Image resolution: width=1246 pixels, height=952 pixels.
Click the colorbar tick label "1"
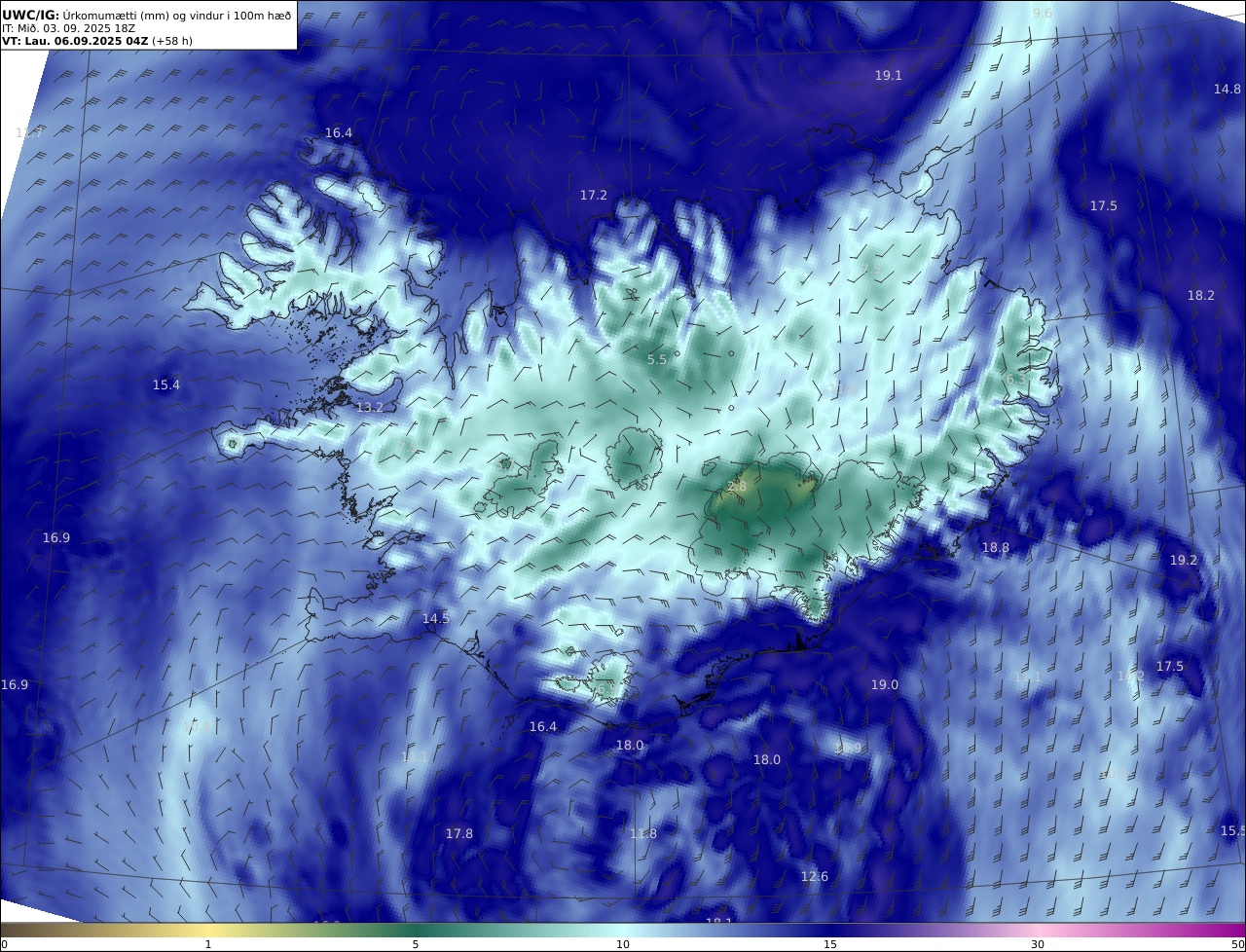pyautogui.click(x=208, y=944)
